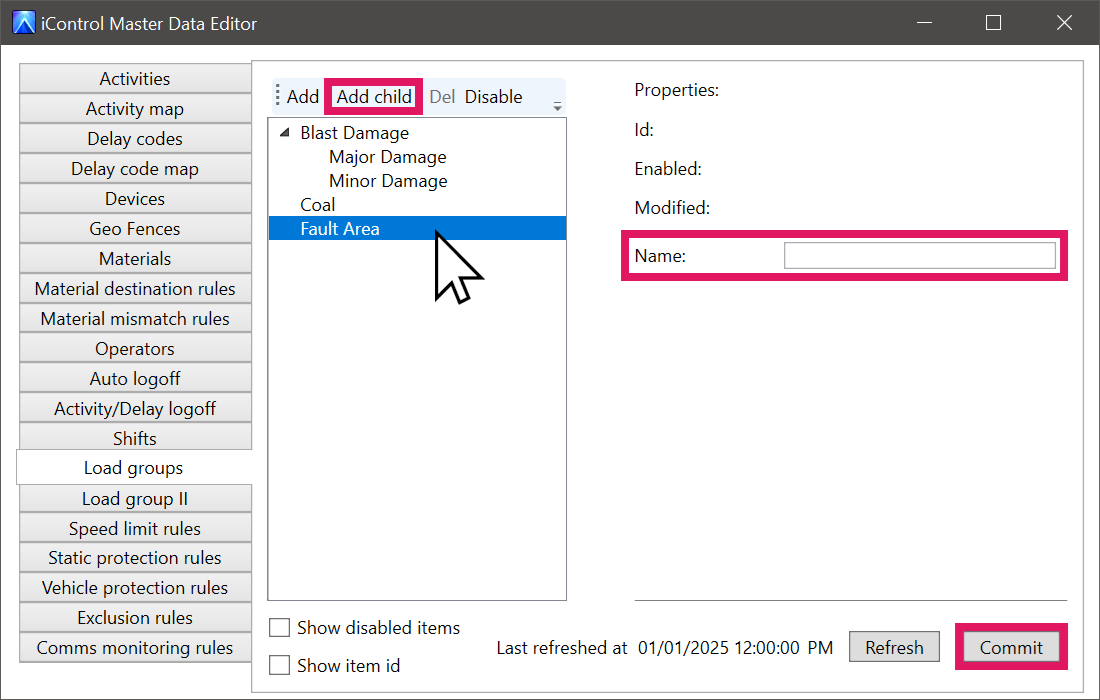Open the Comms monitoring rules tab
1100x700 pixels.
click(x=135, y=648)
